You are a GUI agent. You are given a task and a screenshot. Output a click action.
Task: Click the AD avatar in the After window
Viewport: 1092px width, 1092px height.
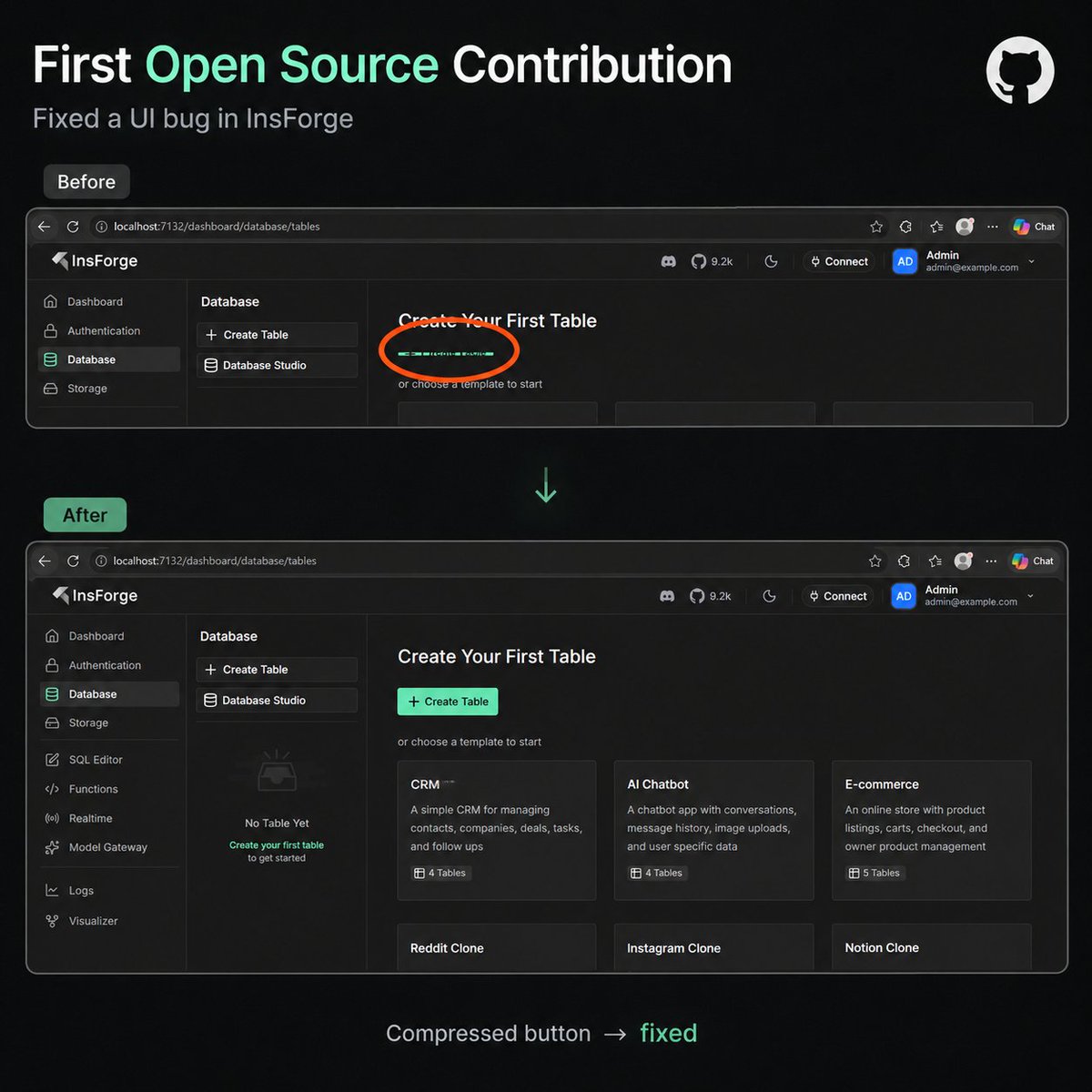click(x=904, y=596)
